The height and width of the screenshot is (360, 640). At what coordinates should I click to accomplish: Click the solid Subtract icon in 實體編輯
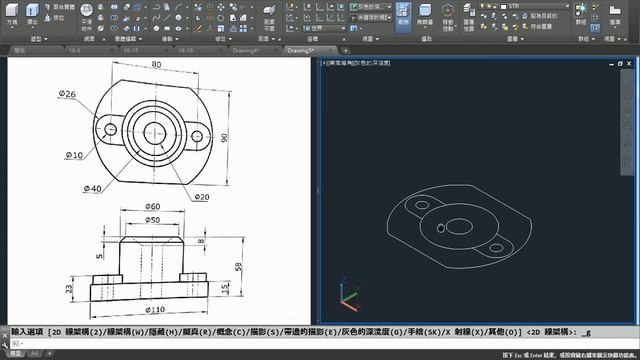tap(114, 18)
